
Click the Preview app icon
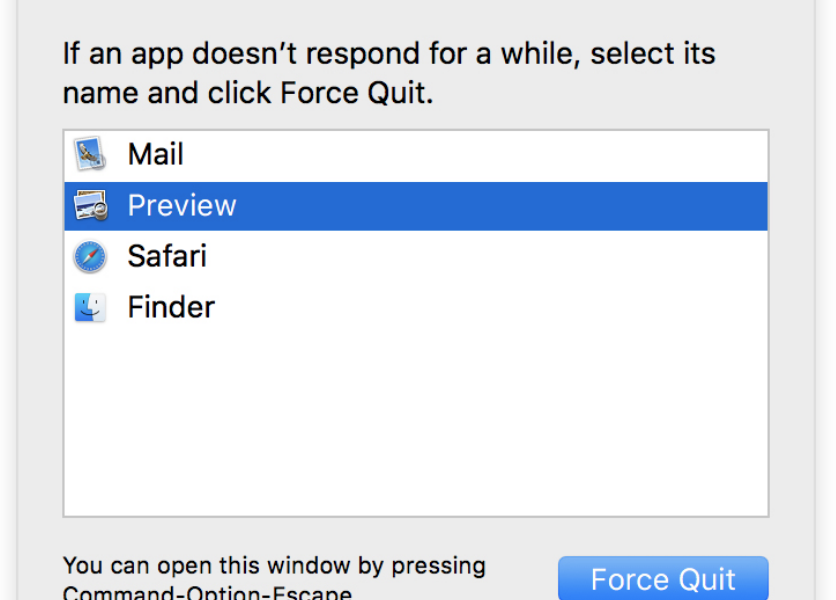91,205
